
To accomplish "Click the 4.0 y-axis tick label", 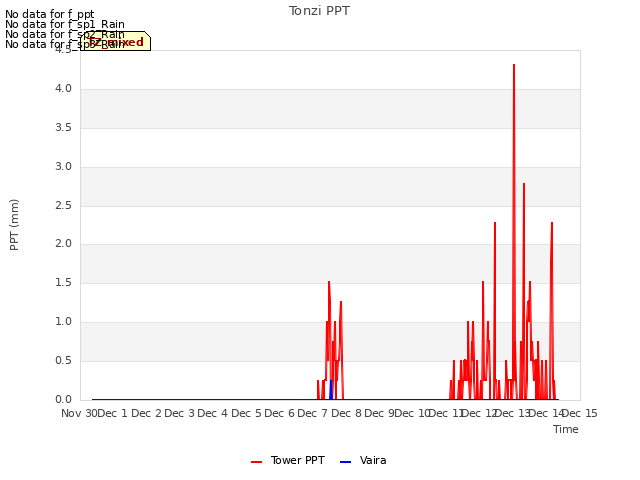I will 63,89.
